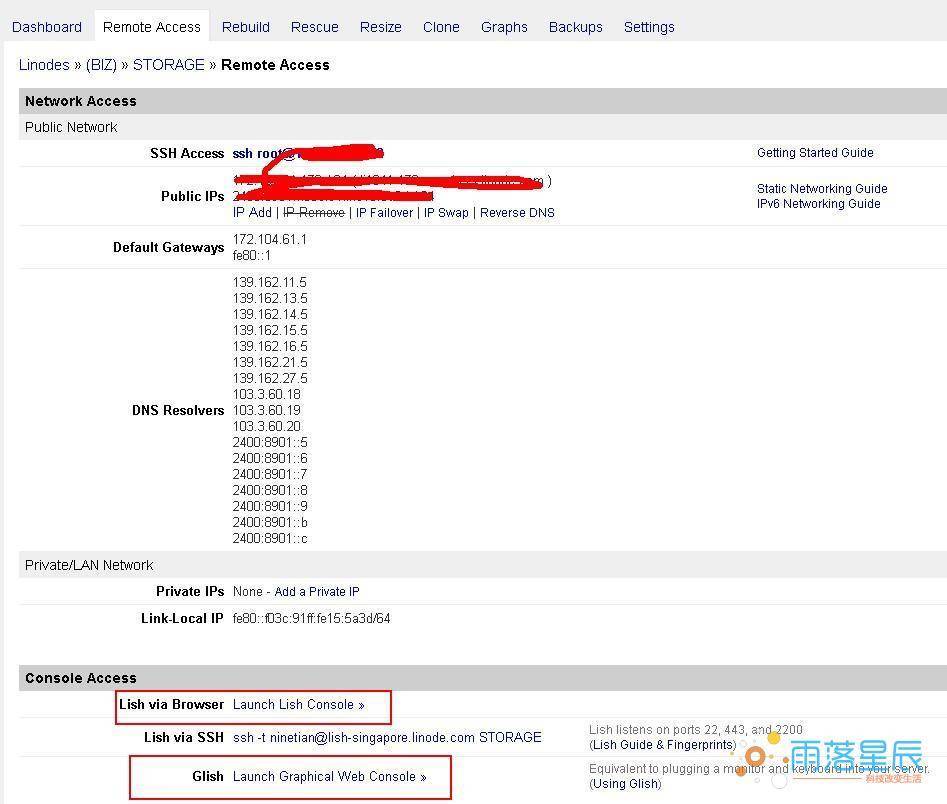Click DNS resolver 2400:8901::9

pos(270,506)
